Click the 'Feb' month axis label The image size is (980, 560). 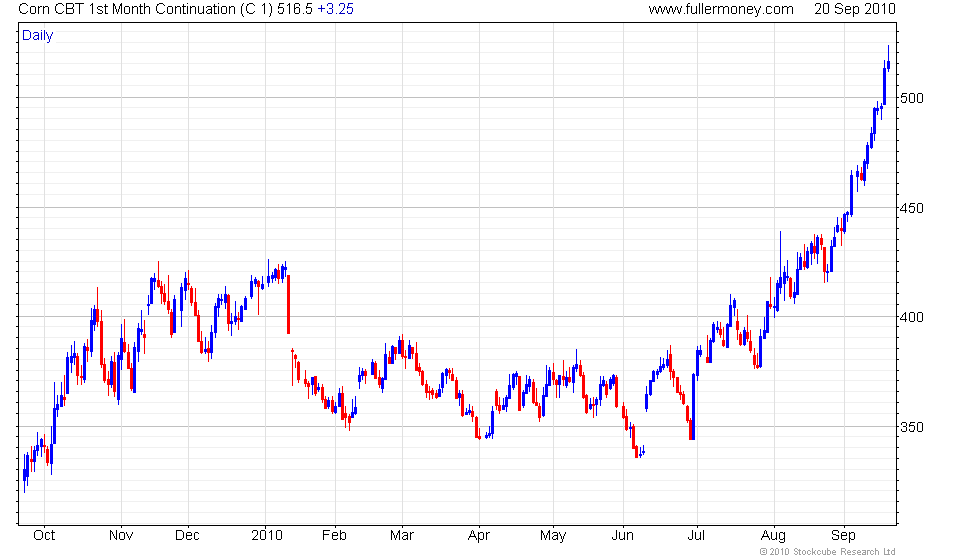(x=334, y=536)
